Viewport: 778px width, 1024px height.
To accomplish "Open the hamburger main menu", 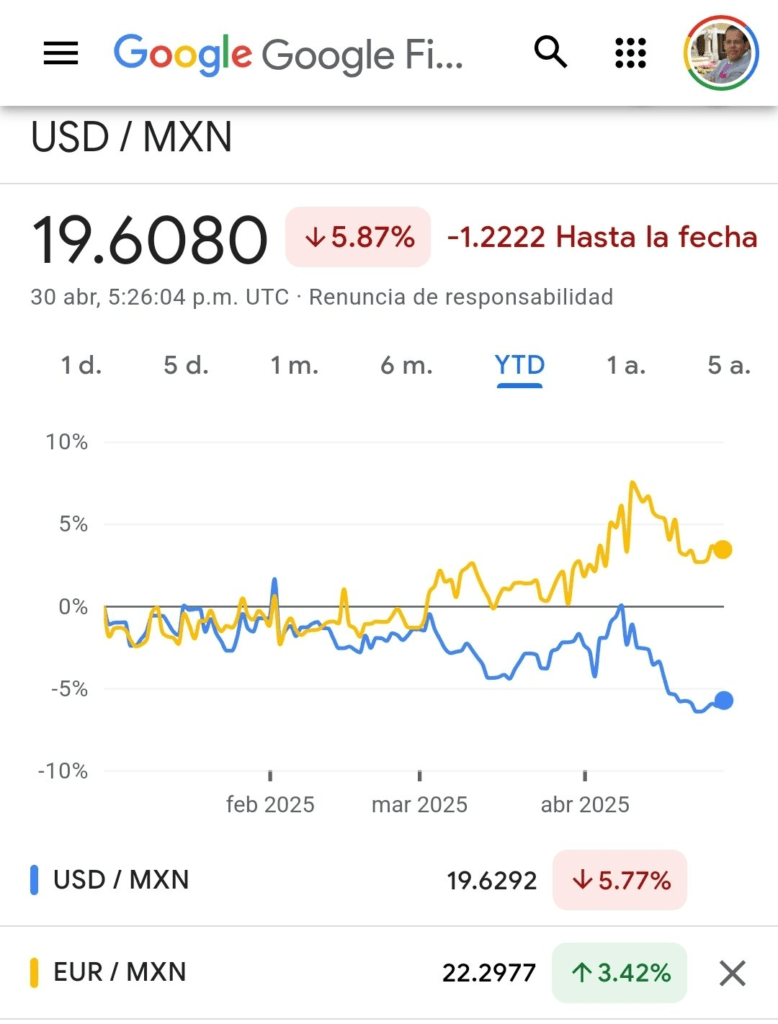I will [x=61, y=53].
